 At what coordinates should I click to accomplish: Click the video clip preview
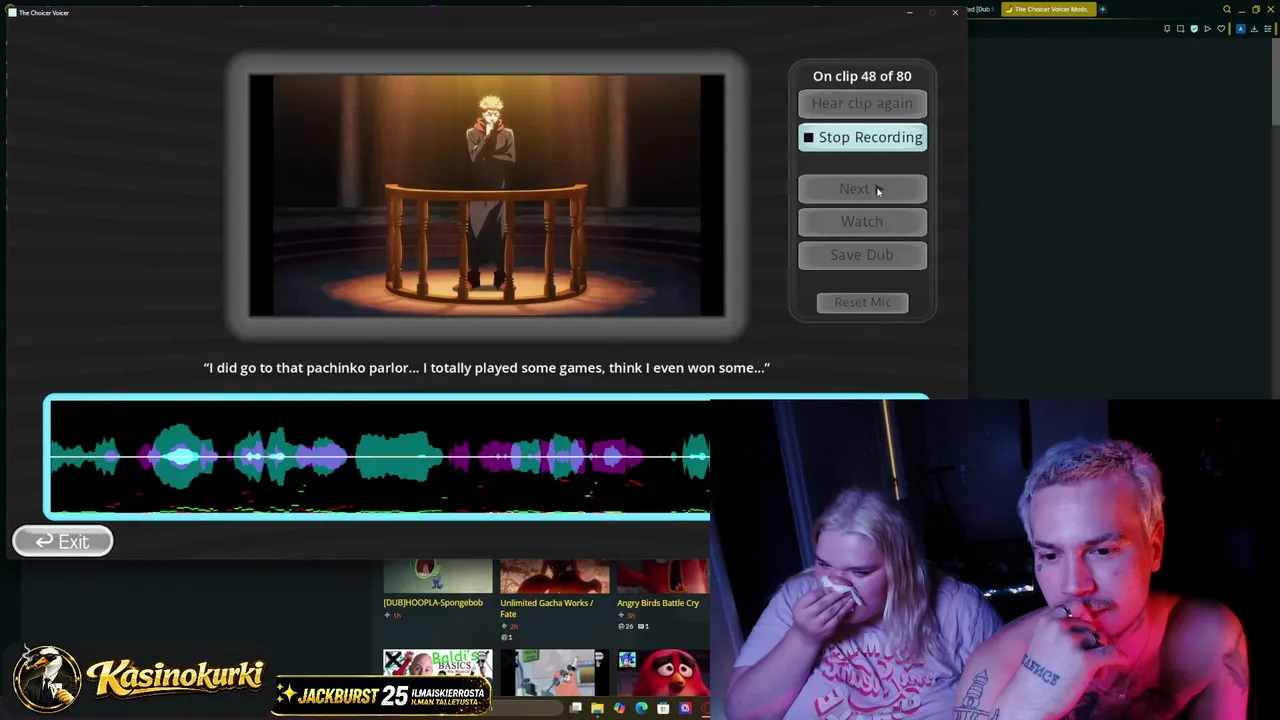tap(487, 196)
